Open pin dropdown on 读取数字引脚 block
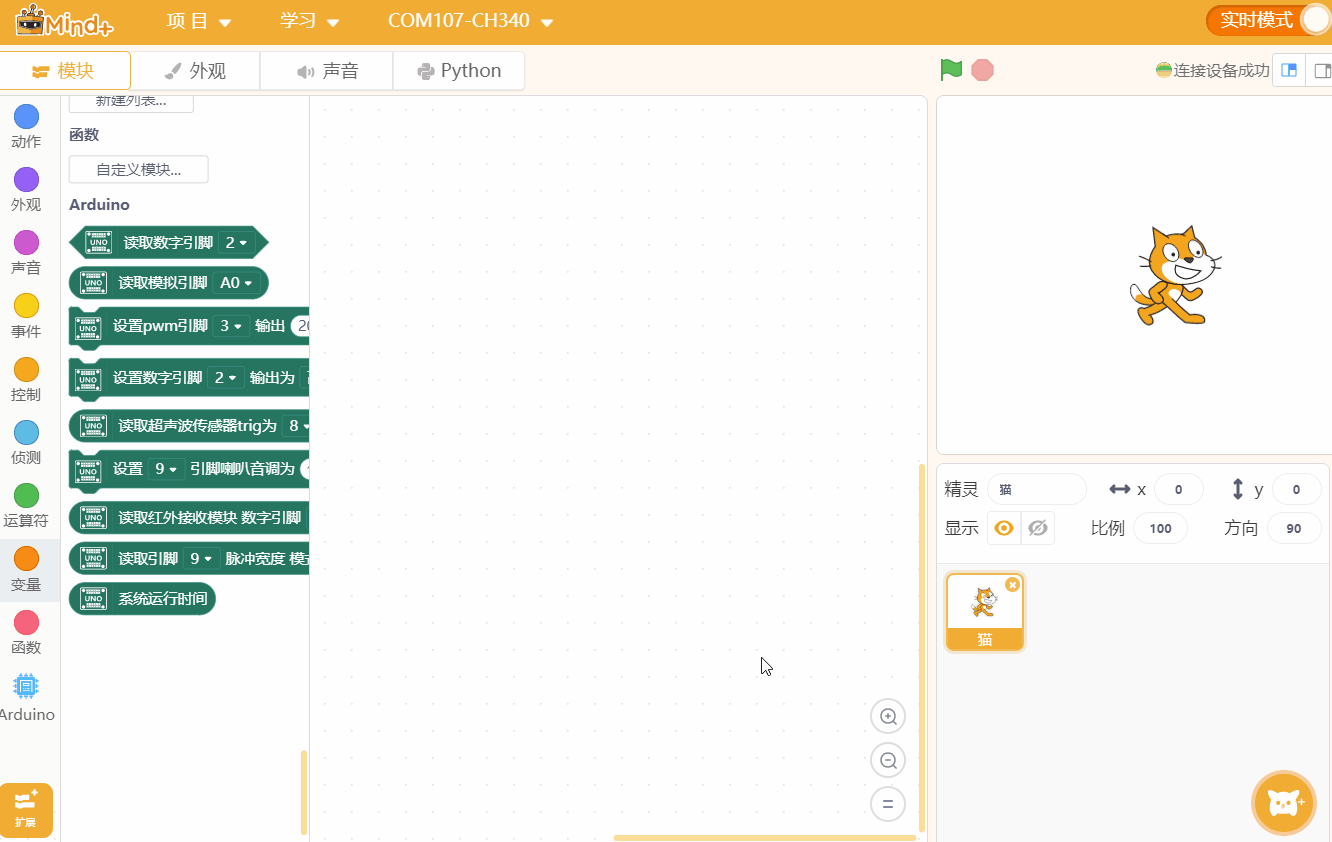 click(x=237, y=242)
